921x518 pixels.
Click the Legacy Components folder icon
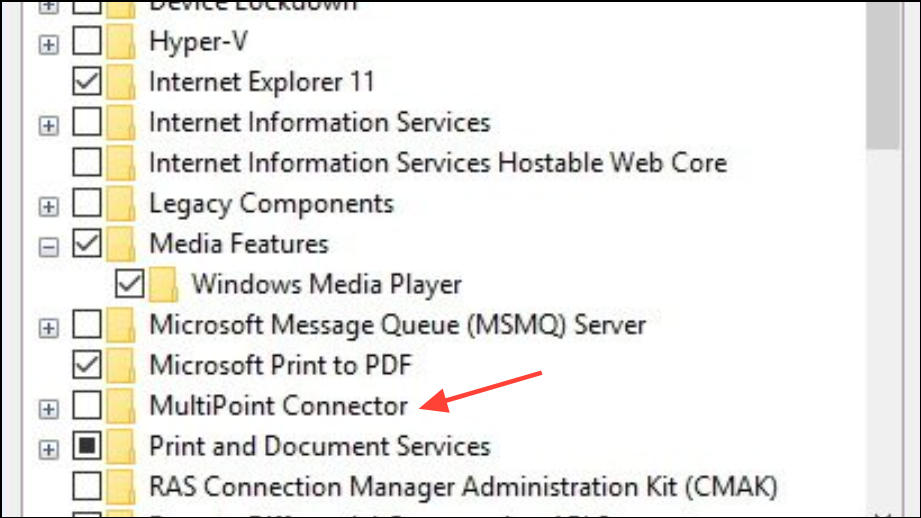[121, 205]
